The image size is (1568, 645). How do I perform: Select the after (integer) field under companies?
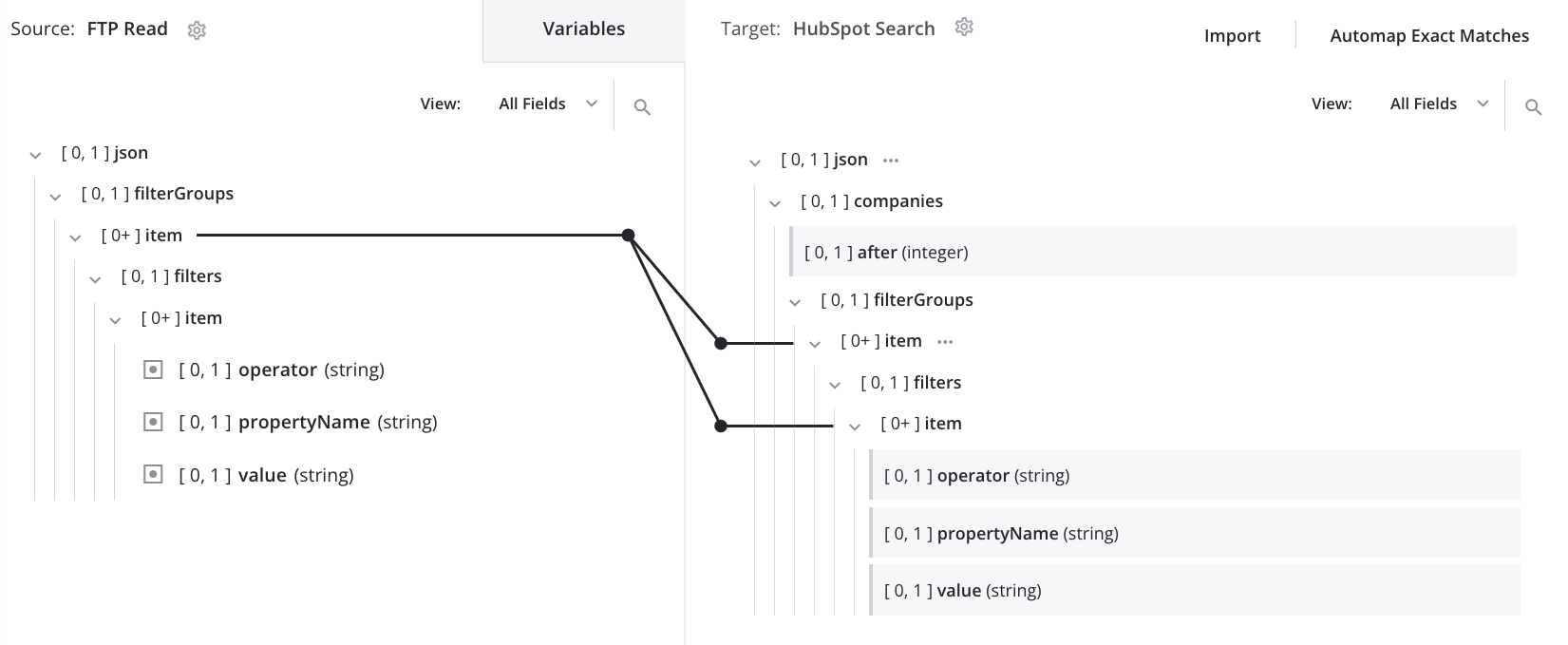[x=886, y=252]
